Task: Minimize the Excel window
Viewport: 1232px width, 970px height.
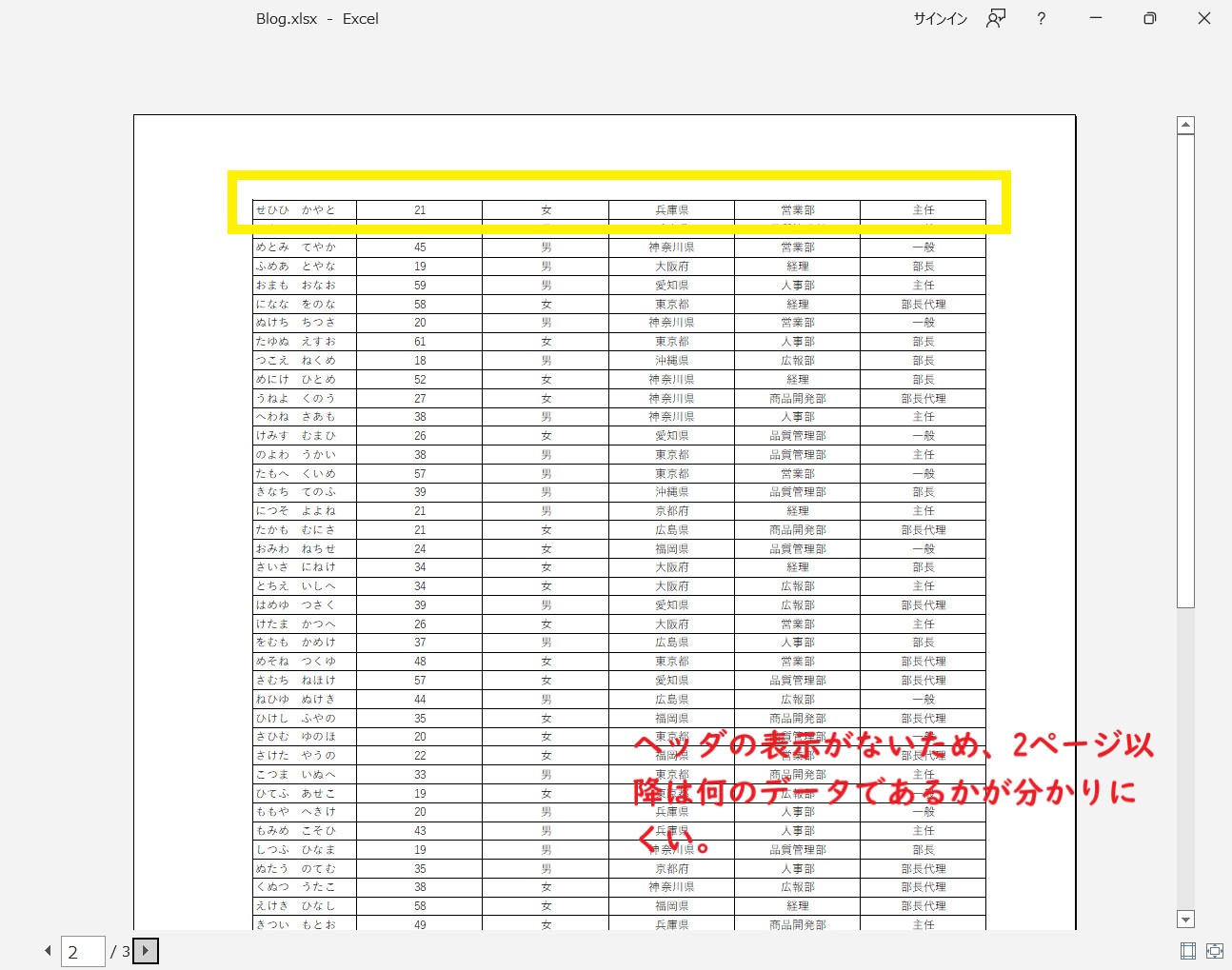Action: [1096, 19]
